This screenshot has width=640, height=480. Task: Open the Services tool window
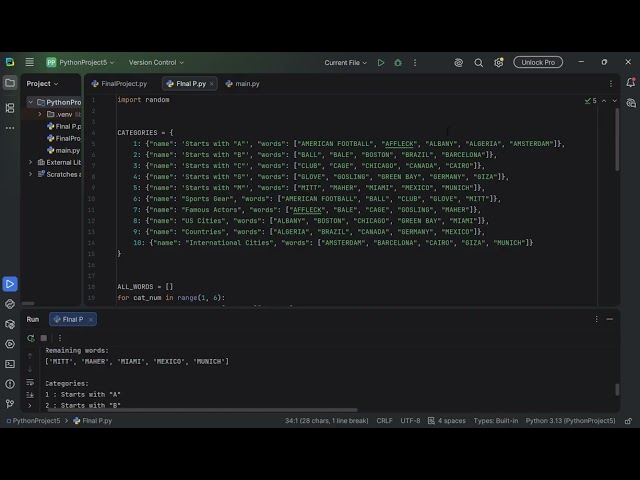point(10,344)
